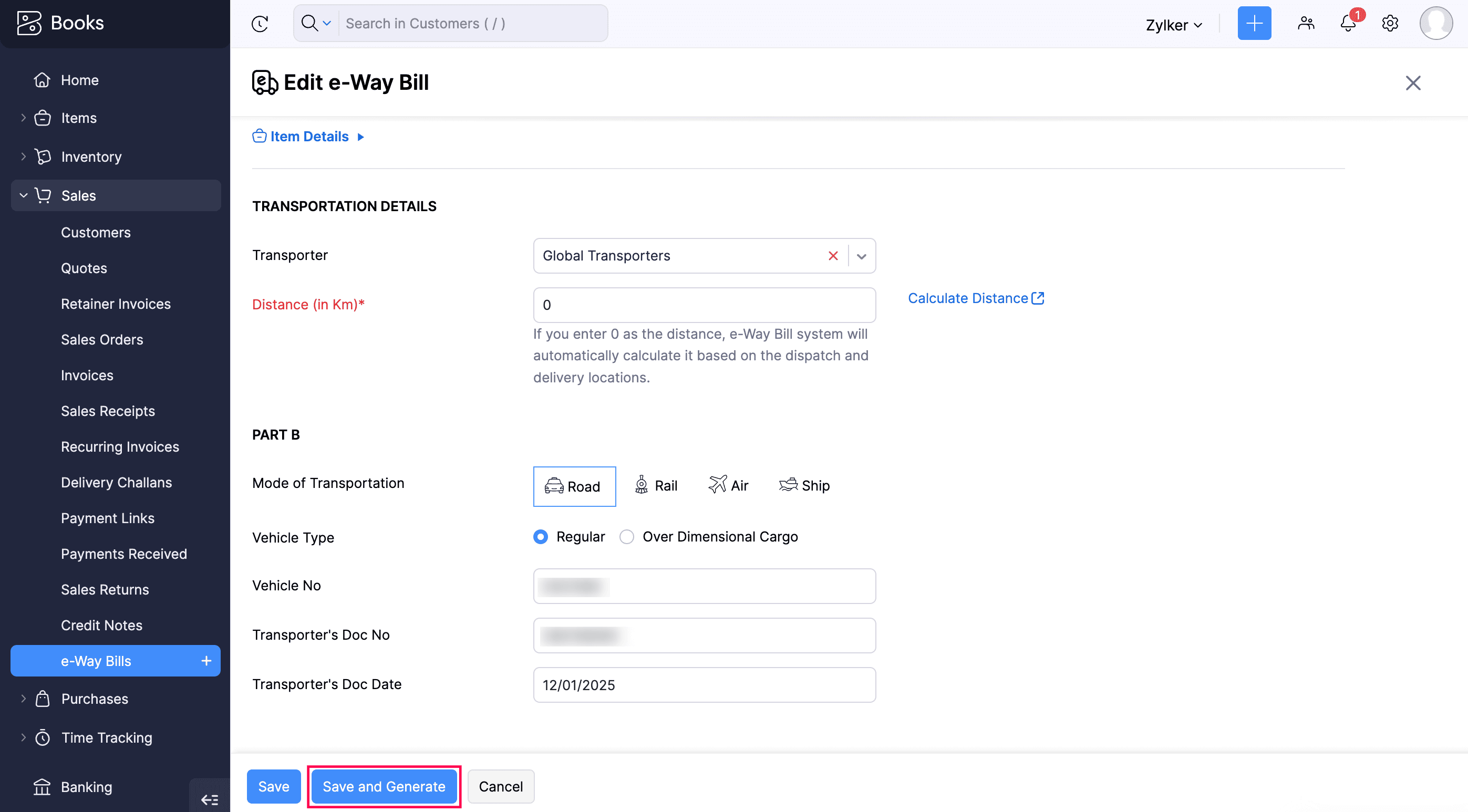Screen dimensions: 1468x812
Task: Open settings gear icon in header
Action: point(1390,23)
